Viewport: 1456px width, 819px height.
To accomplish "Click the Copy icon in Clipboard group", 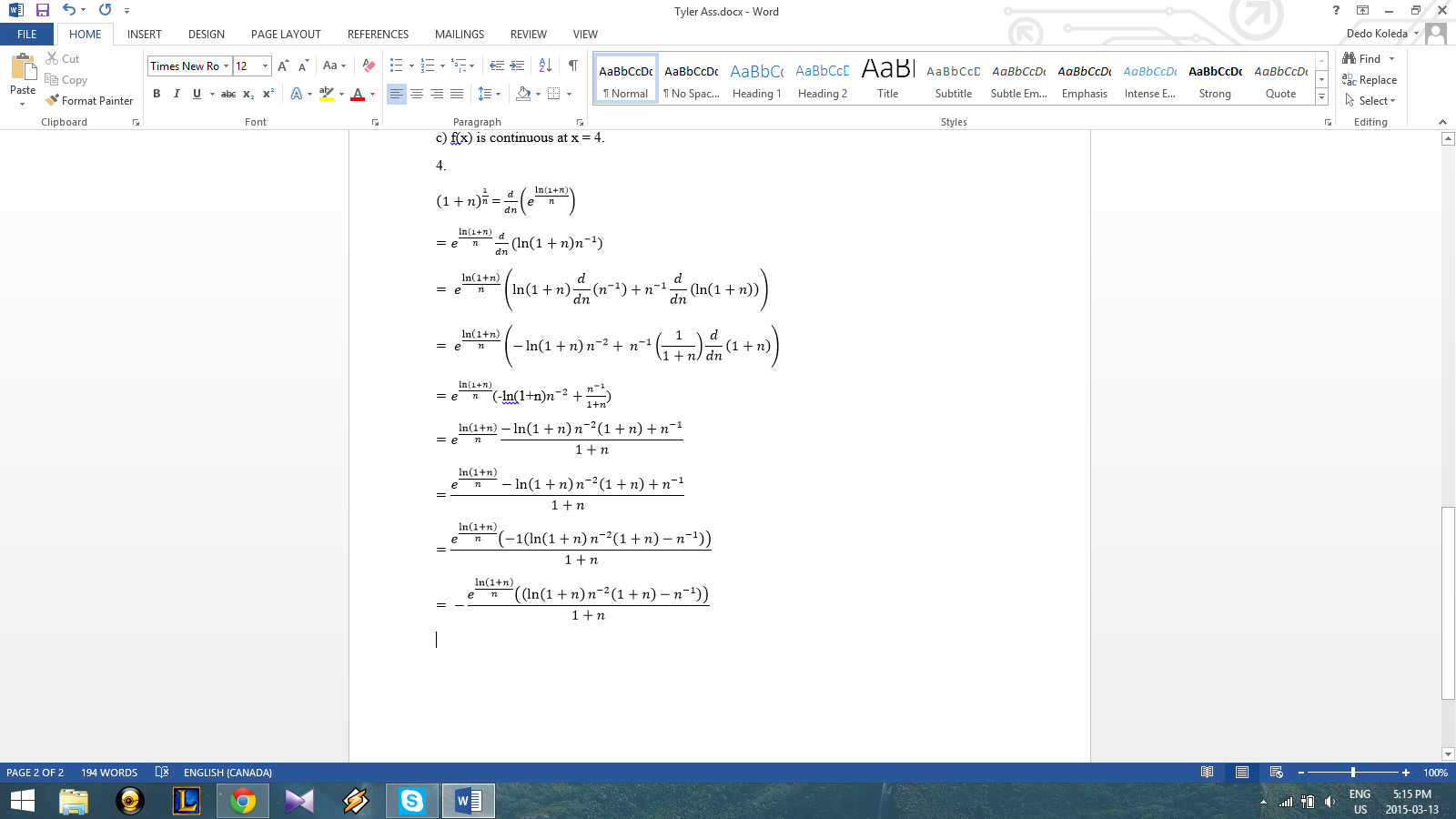I will coord(52,80).
